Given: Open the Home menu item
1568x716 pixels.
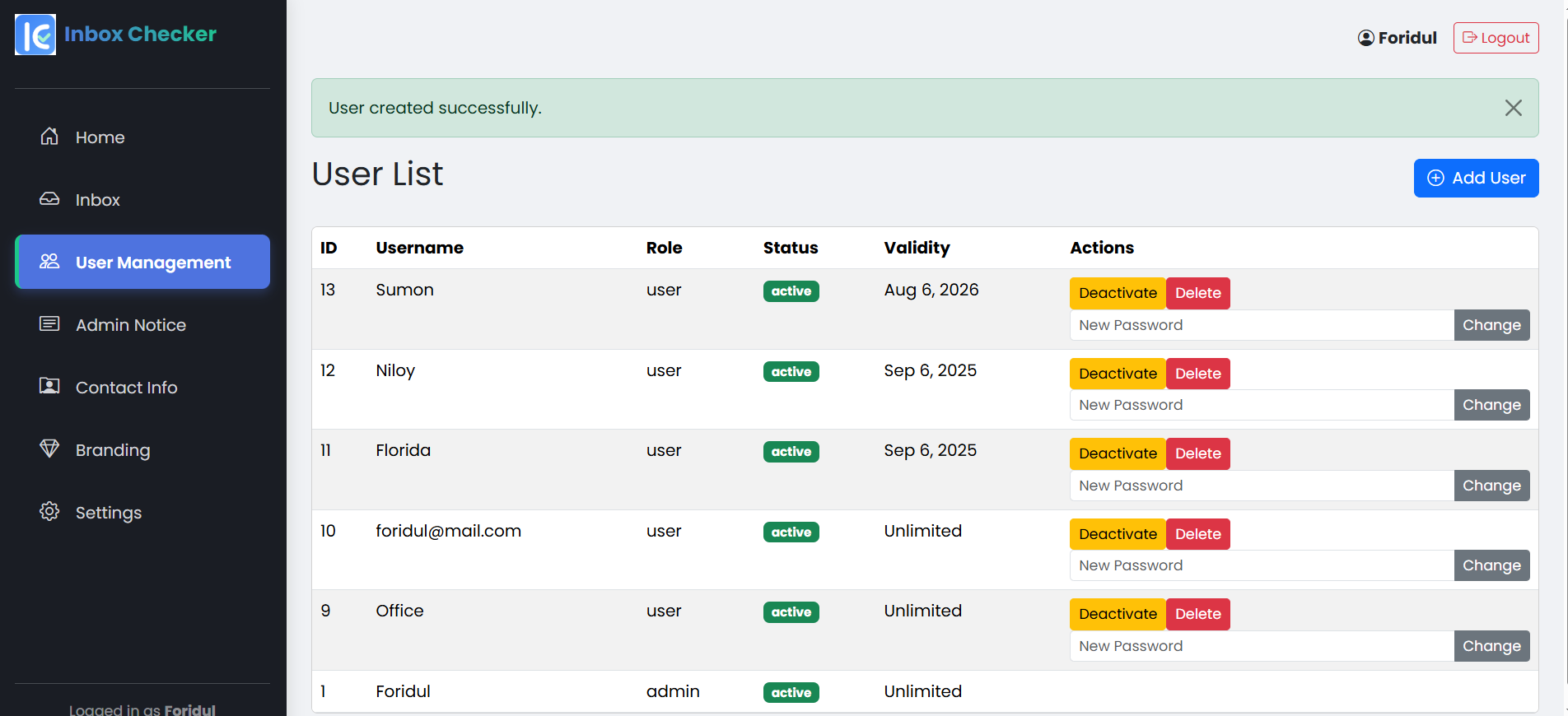Looking at the screenshot, I should (x=142, y=137).
